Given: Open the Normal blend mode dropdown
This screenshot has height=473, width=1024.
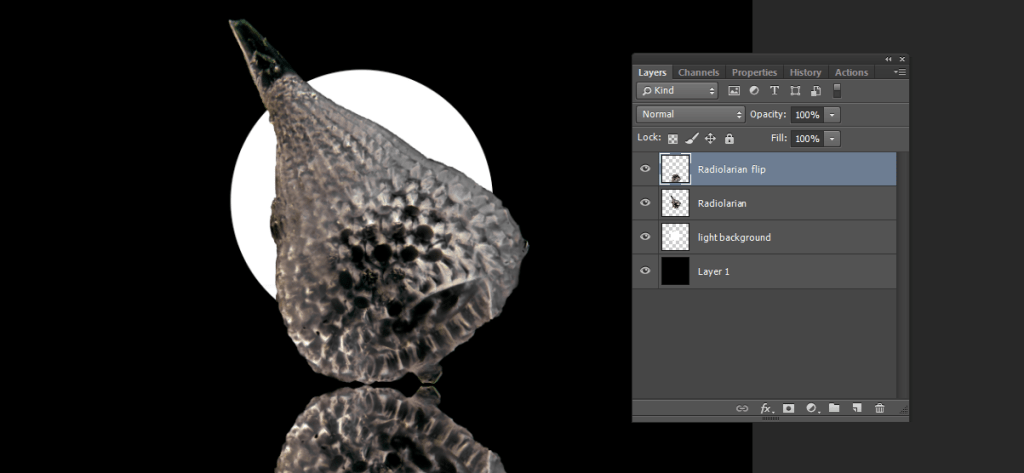Looking at the screenshot, I should [x=691, y=115].
